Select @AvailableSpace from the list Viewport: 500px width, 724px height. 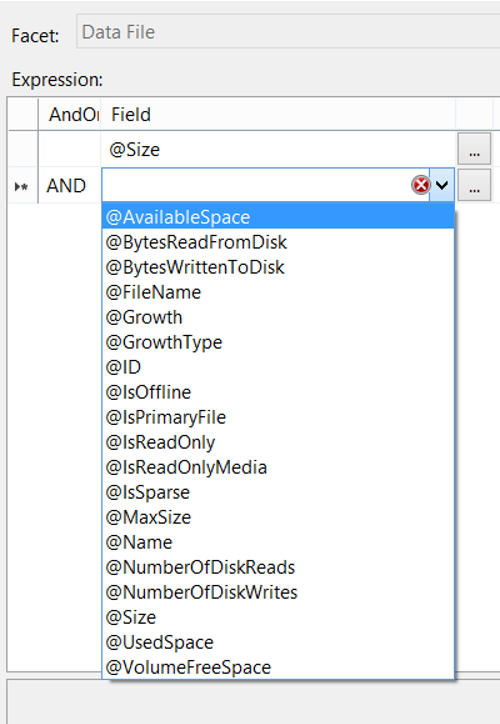point(278,217)
